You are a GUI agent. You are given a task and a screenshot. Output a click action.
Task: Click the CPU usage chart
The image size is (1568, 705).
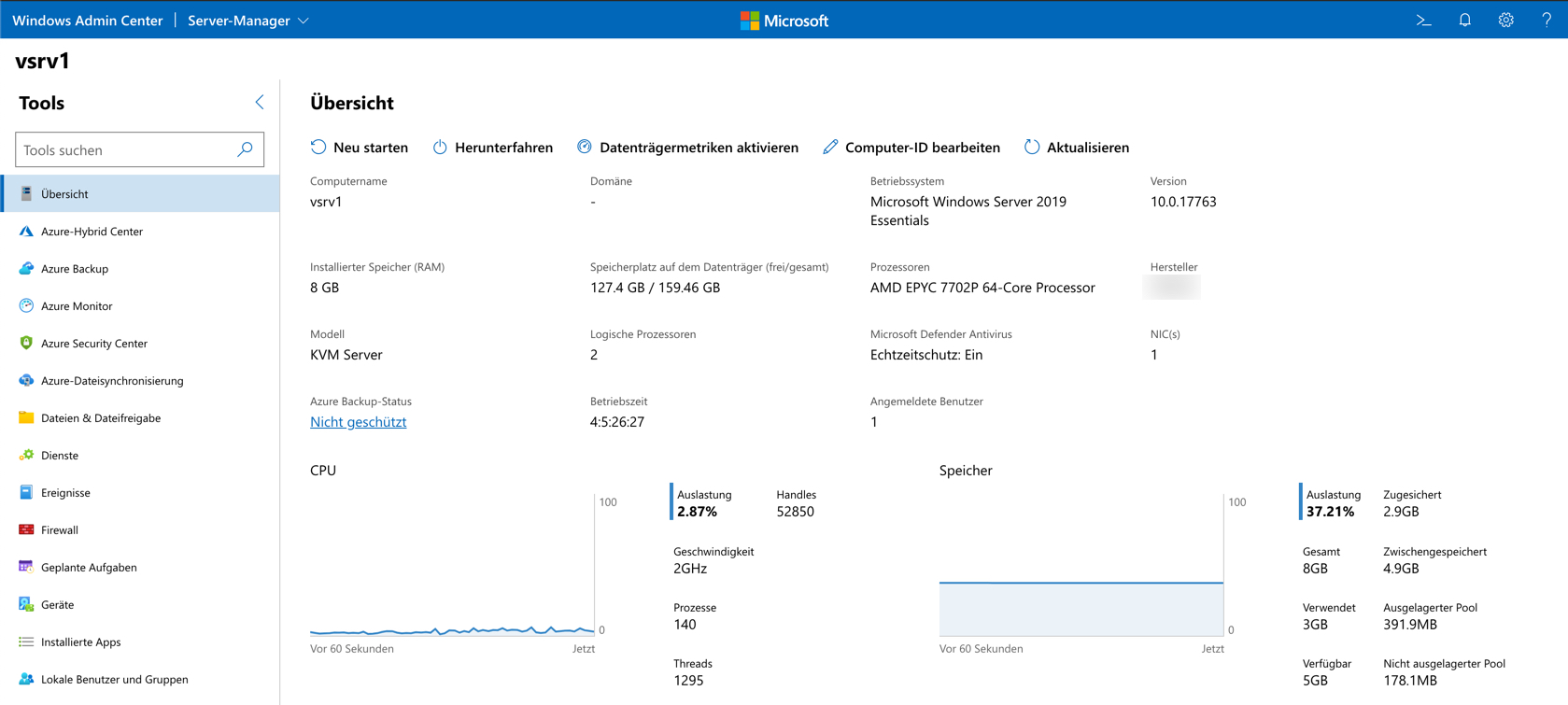[x=452, y=565]
